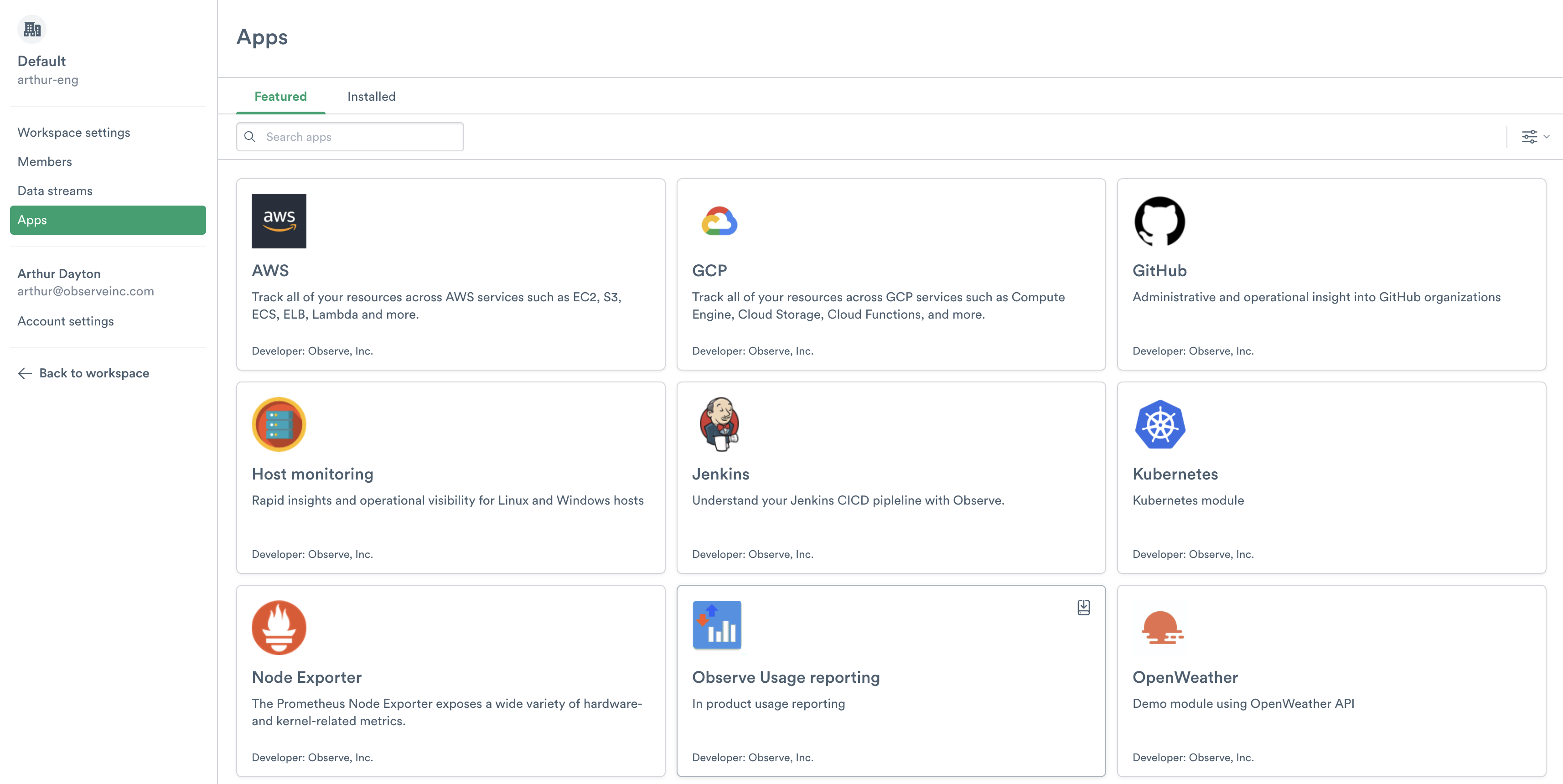Click the OpenWeather sun icon
Screen dimensions: 1563x784
[x=1162, y=628]
